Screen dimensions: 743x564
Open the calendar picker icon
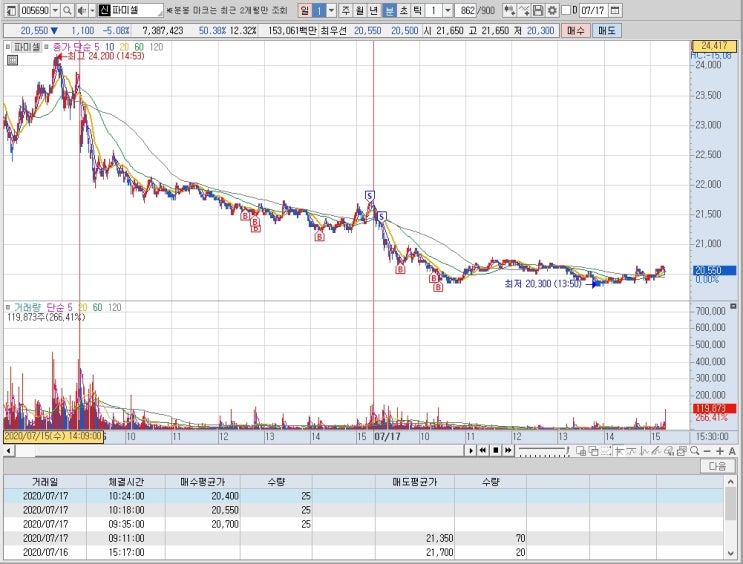click(615, 10)
